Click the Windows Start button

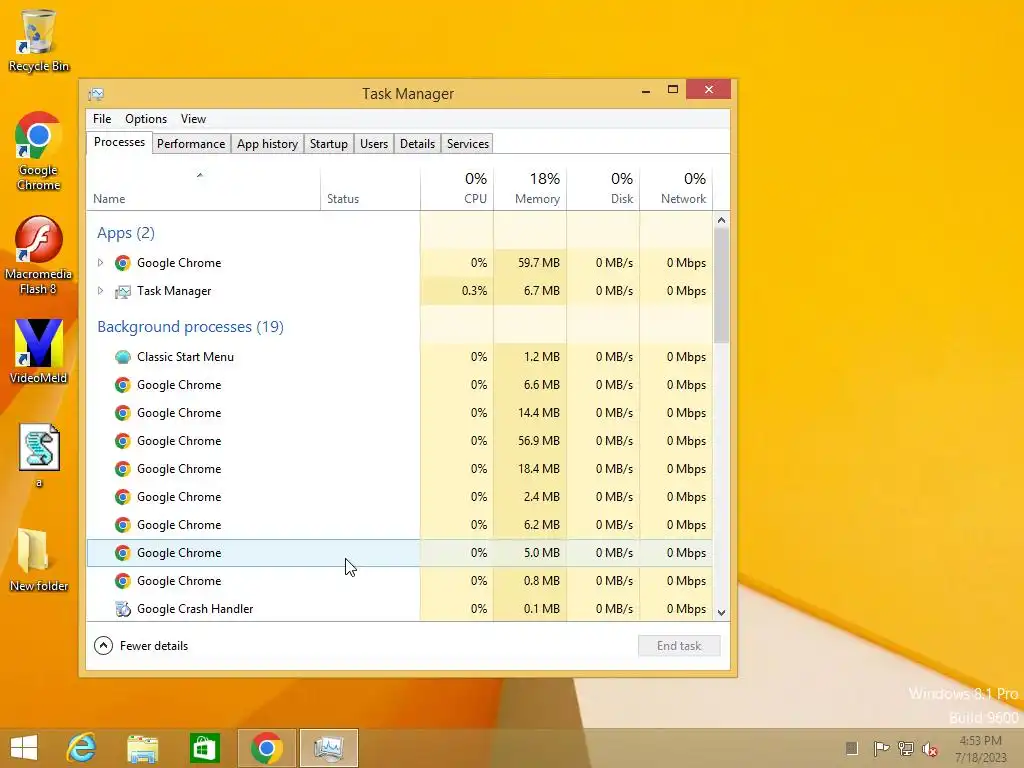click(24, 748)
